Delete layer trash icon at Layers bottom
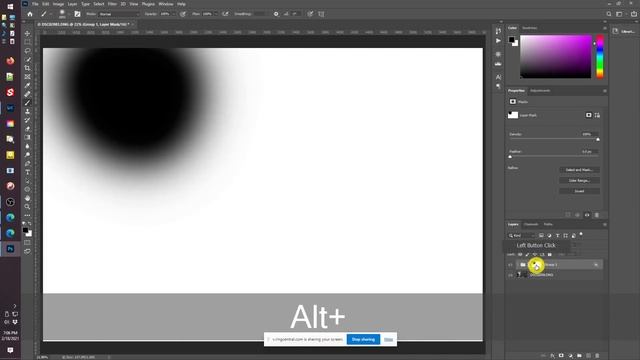The image size is (640, 360). point(597,356)
